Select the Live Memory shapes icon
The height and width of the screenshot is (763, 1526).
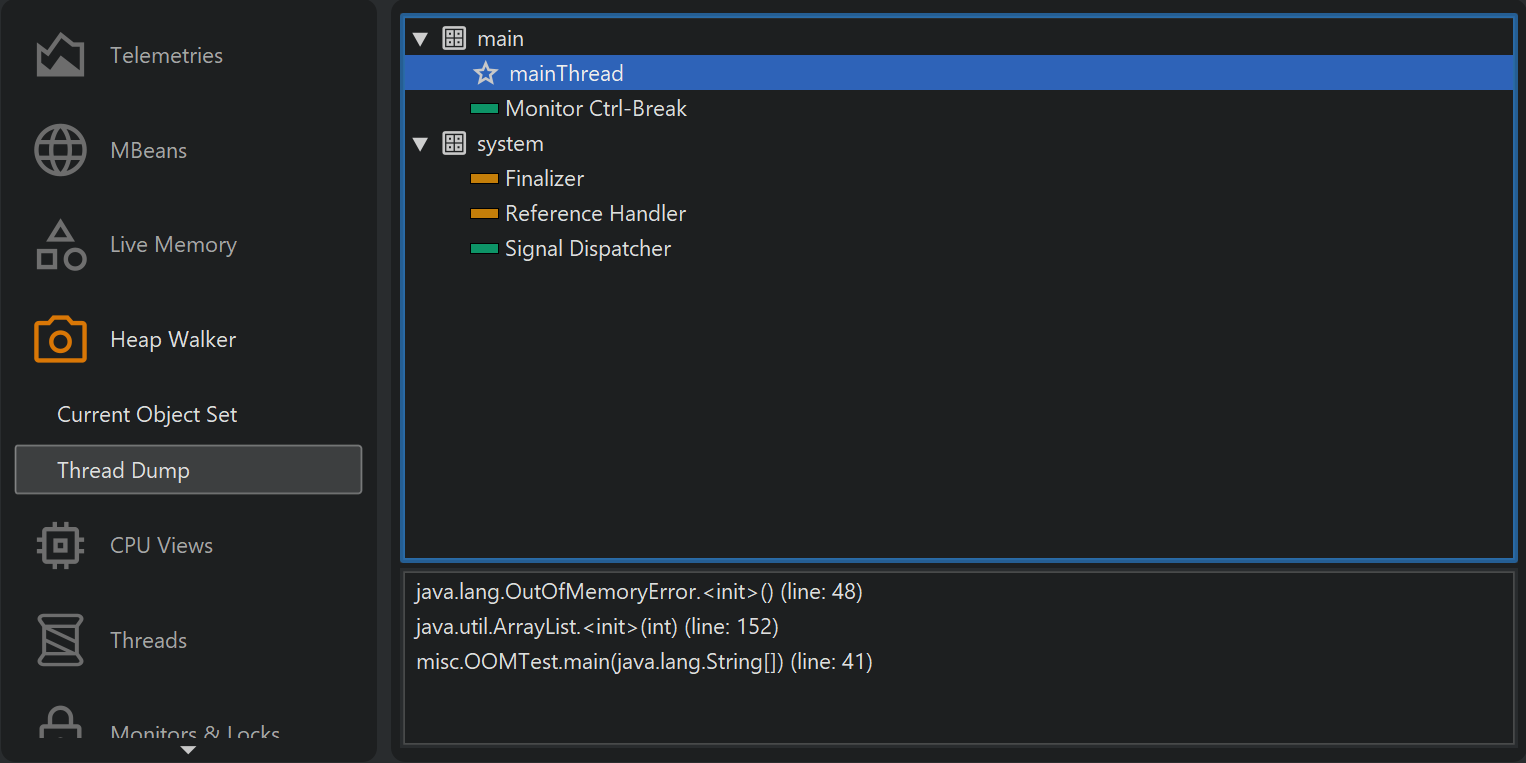click(60, 245)
